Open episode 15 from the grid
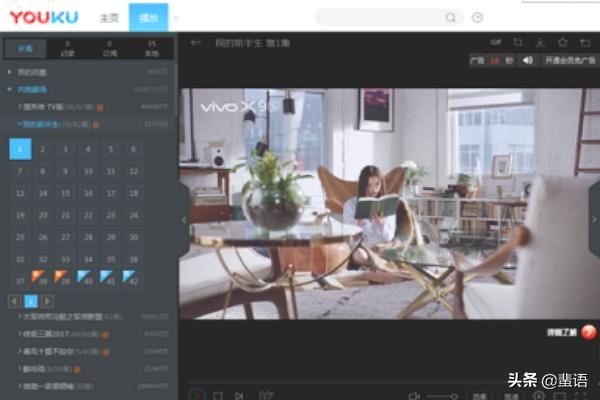Screen dimensions: 600x400 [66, 193]
